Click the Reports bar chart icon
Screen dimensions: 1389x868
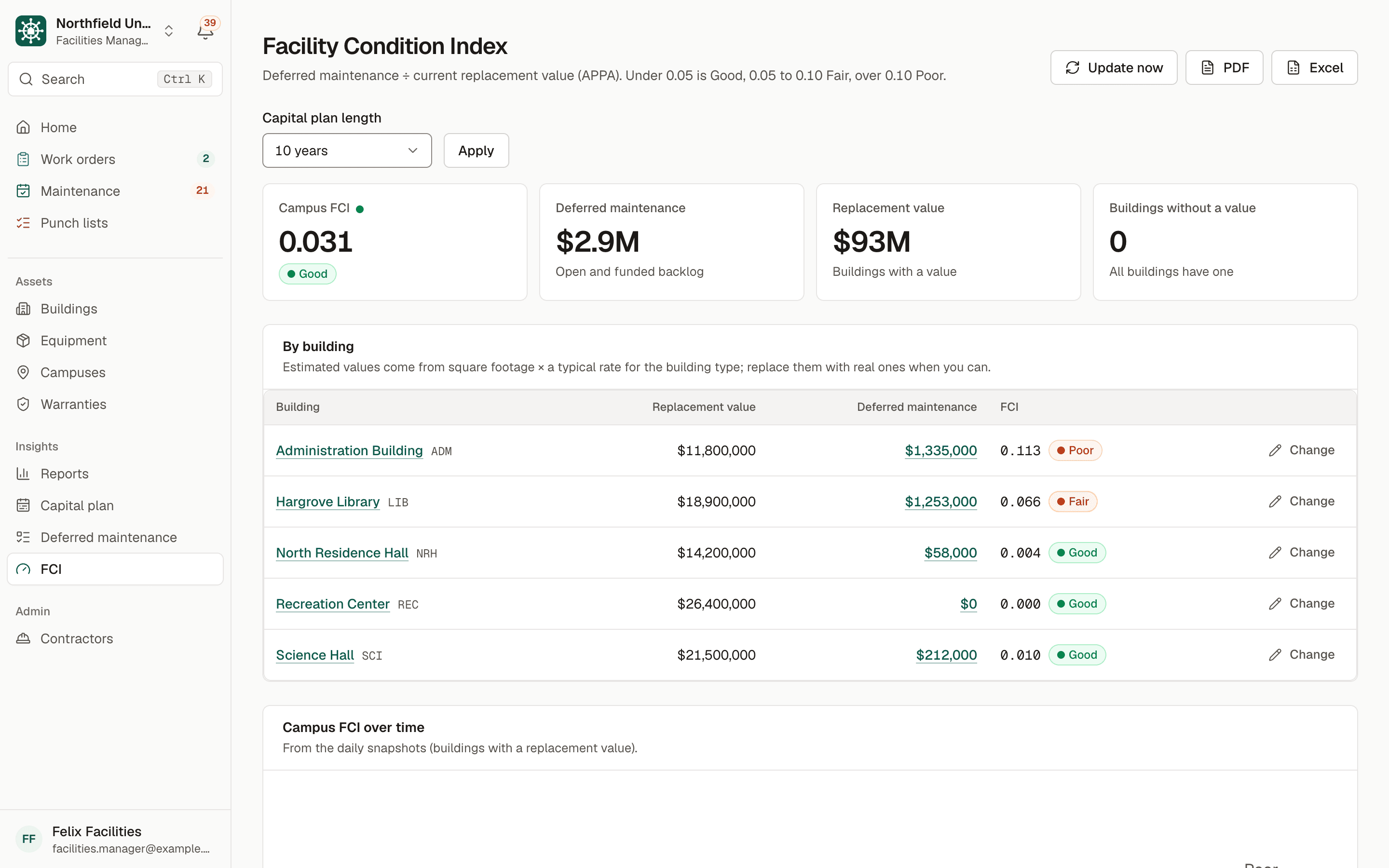[x=23, y=474]
